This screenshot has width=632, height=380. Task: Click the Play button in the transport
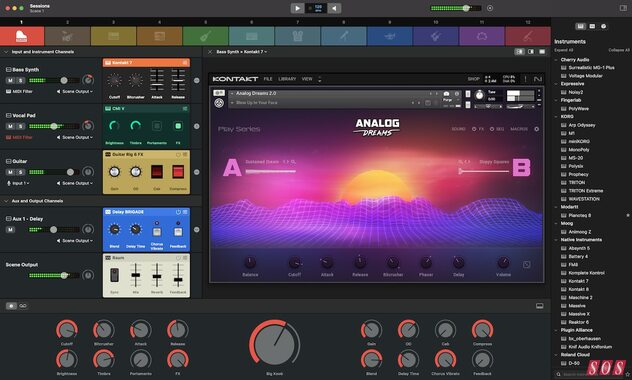[297, 8]
